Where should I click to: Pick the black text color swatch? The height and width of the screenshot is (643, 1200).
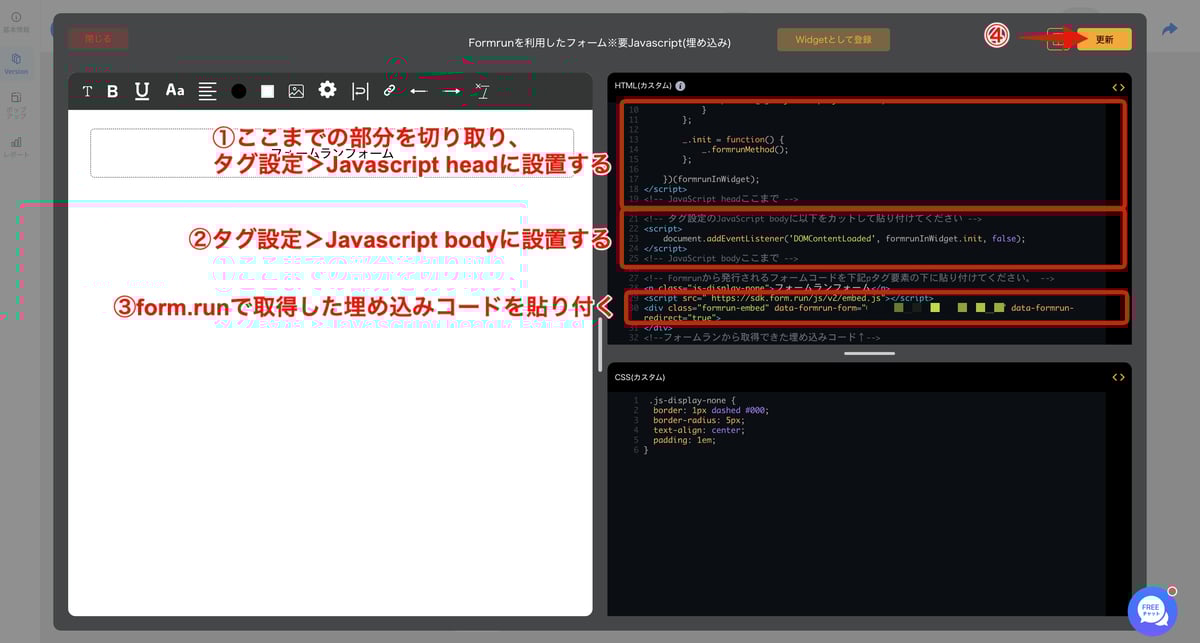coord(238,91)
